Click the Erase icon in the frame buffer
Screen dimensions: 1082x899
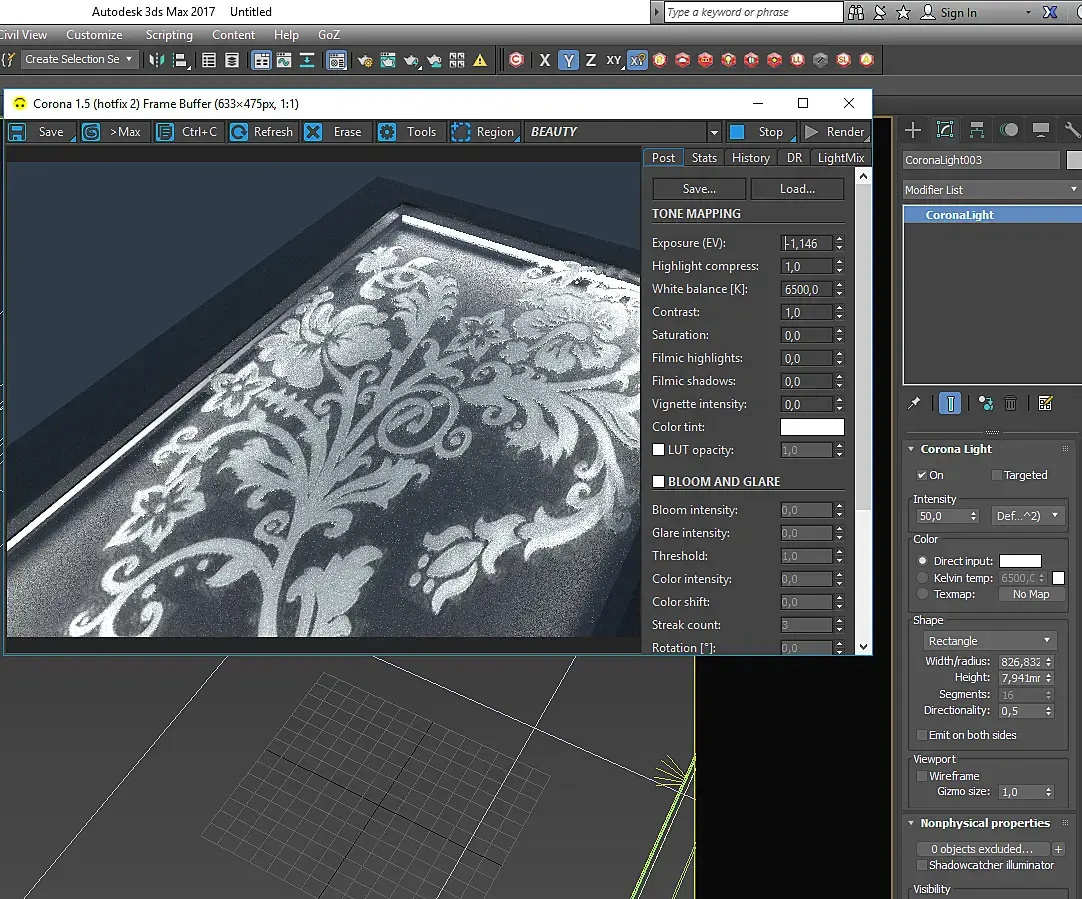coord(314,132)
